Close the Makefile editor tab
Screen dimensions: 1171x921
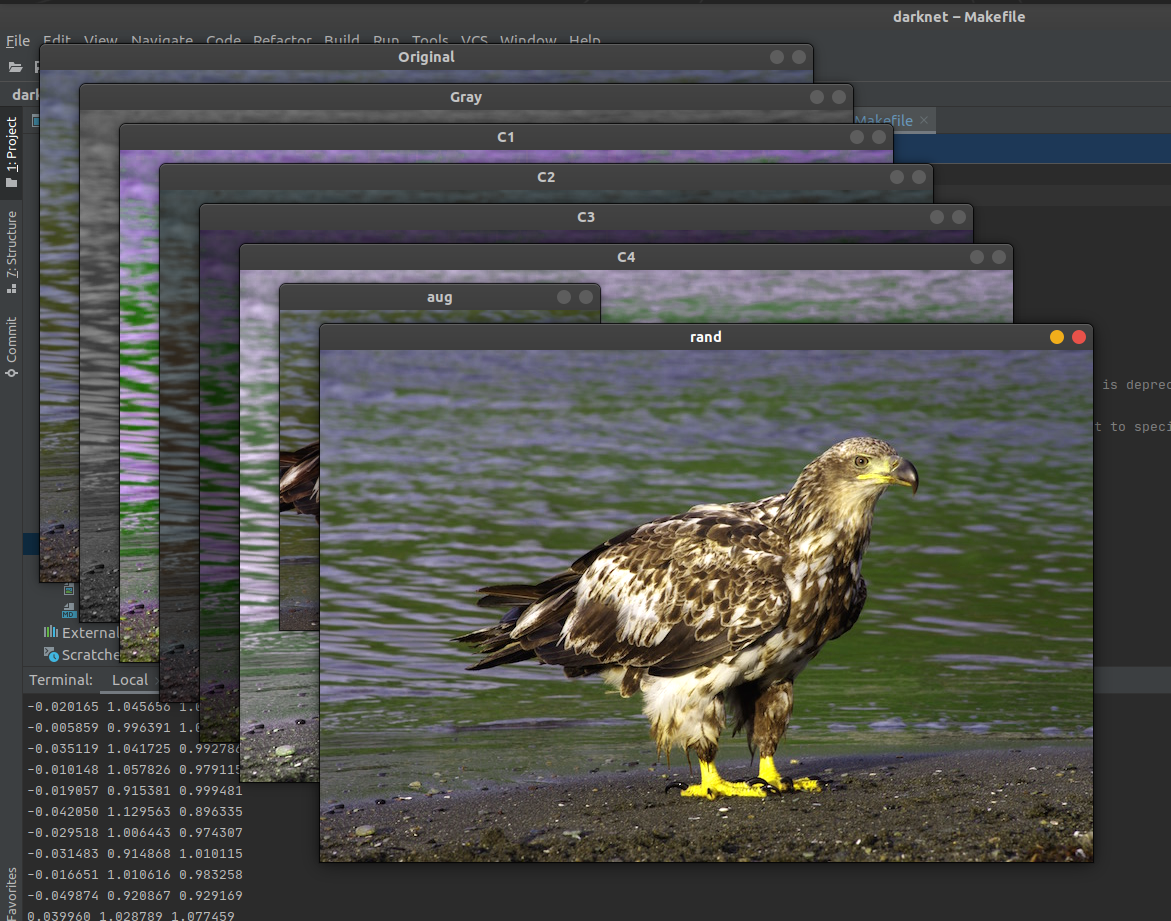[924, 120]
